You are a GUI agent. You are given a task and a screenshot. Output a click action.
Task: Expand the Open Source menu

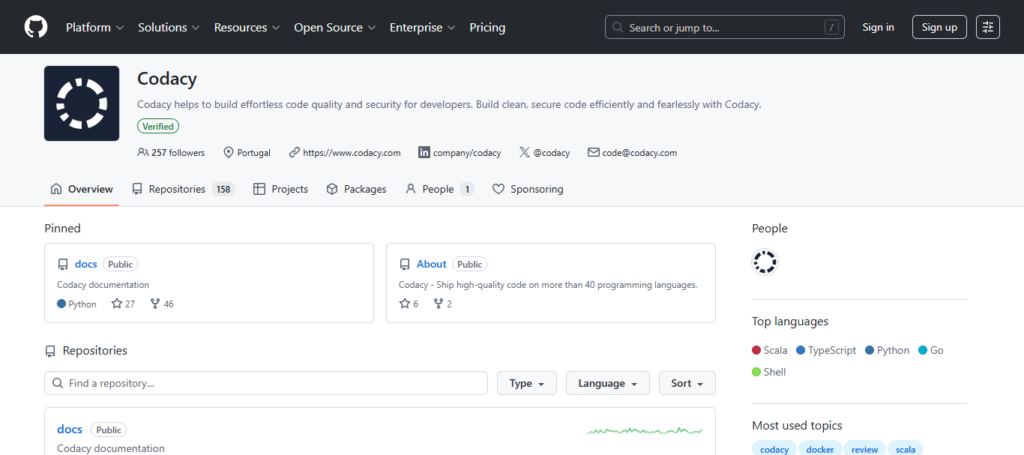tap(335, 27)
